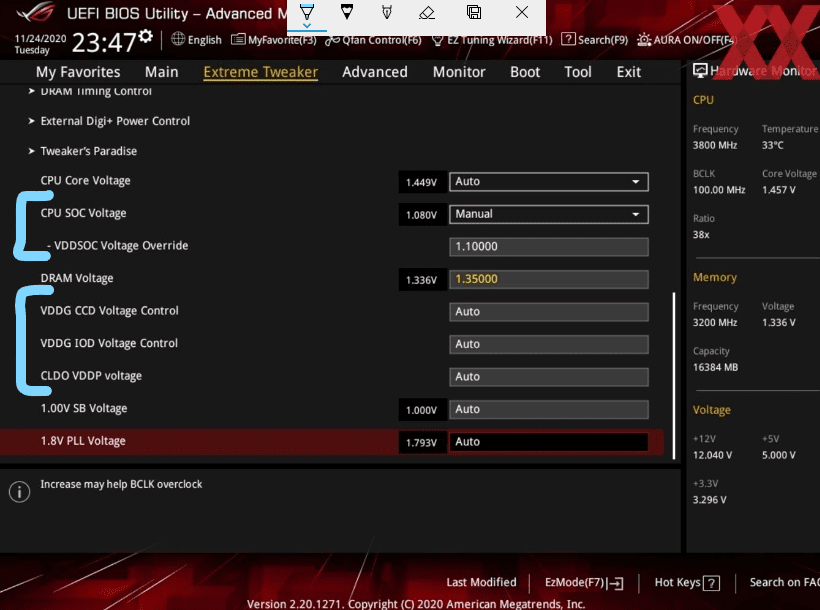The height and width of the screenshot is (610, 820).
Task: Select the DRAM Voltage label
Action: click(x=77, y=278)
